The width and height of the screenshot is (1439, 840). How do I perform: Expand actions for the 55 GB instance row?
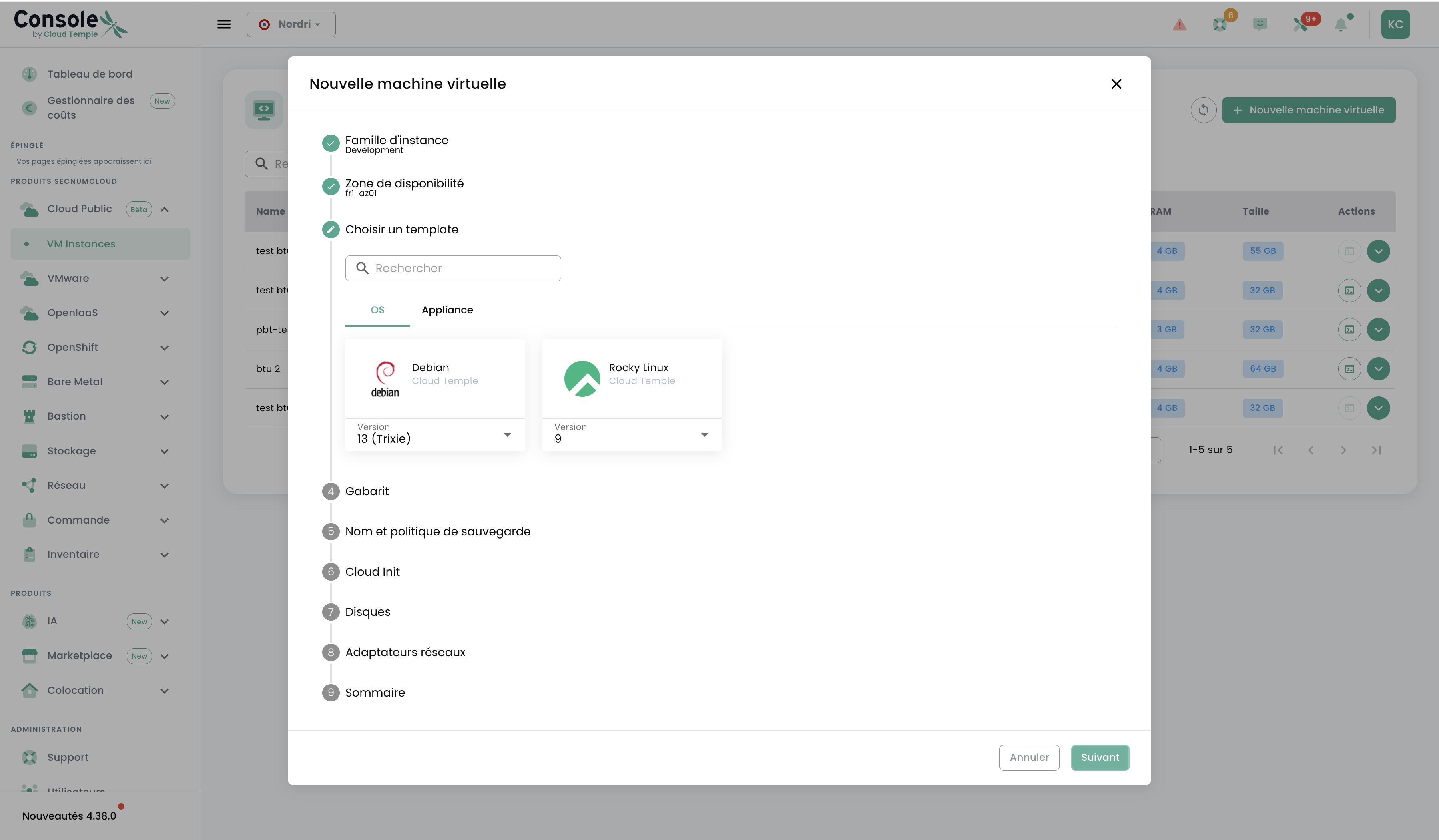click(x=1379, y=251)
